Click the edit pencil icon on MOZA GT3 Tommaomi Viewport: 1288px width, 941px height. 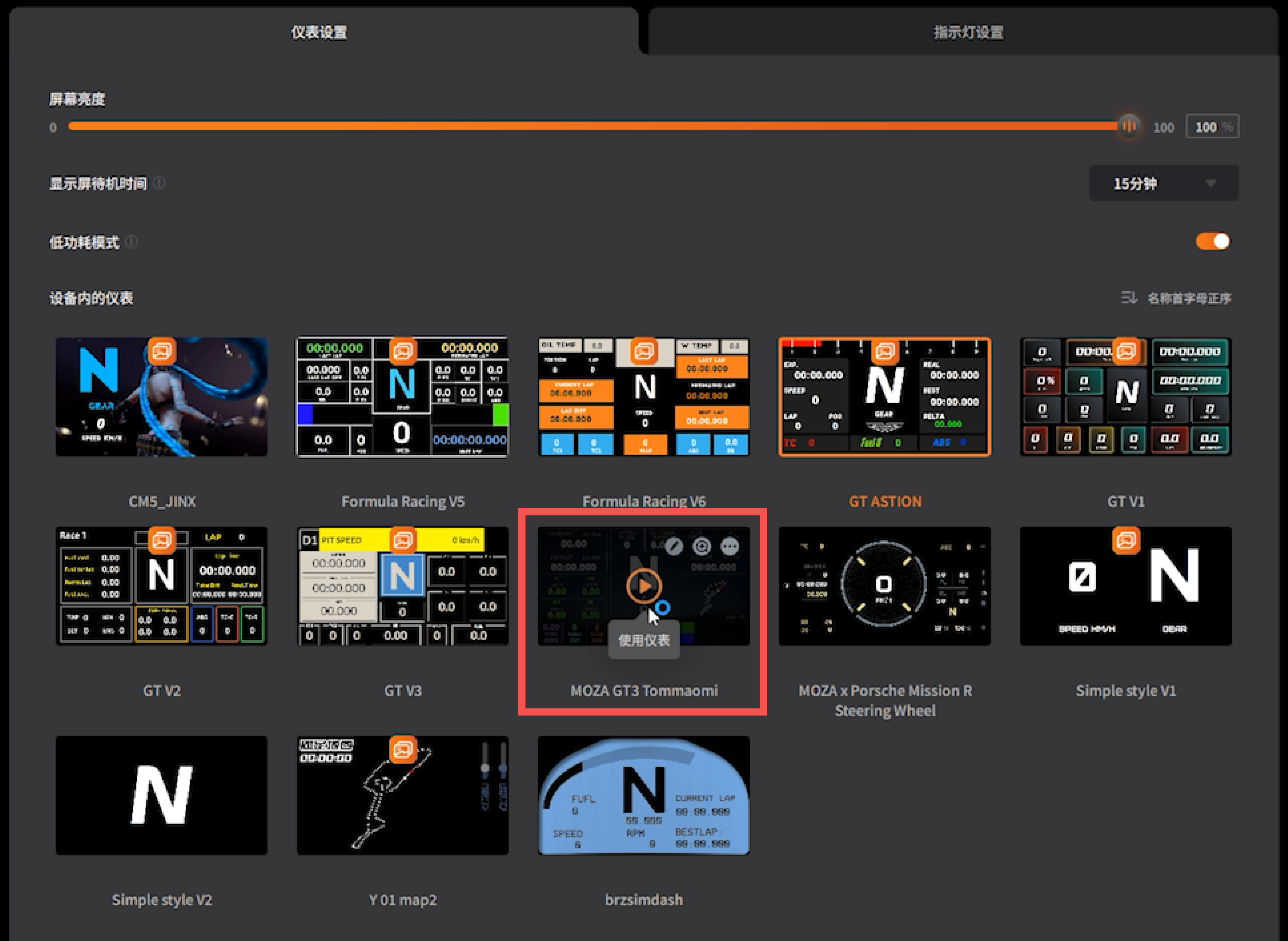674,547
